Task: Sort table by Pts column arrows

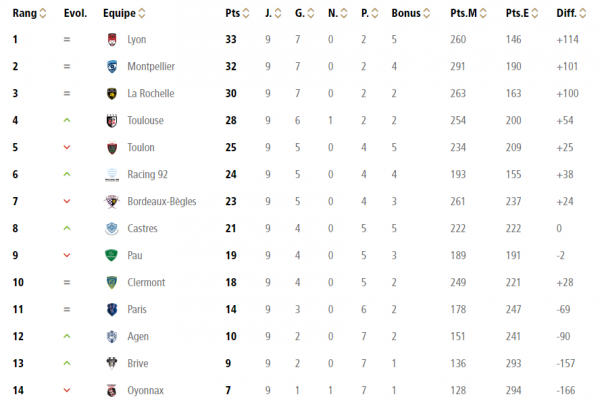Action: pyautogui.click(x=246, y=13)
